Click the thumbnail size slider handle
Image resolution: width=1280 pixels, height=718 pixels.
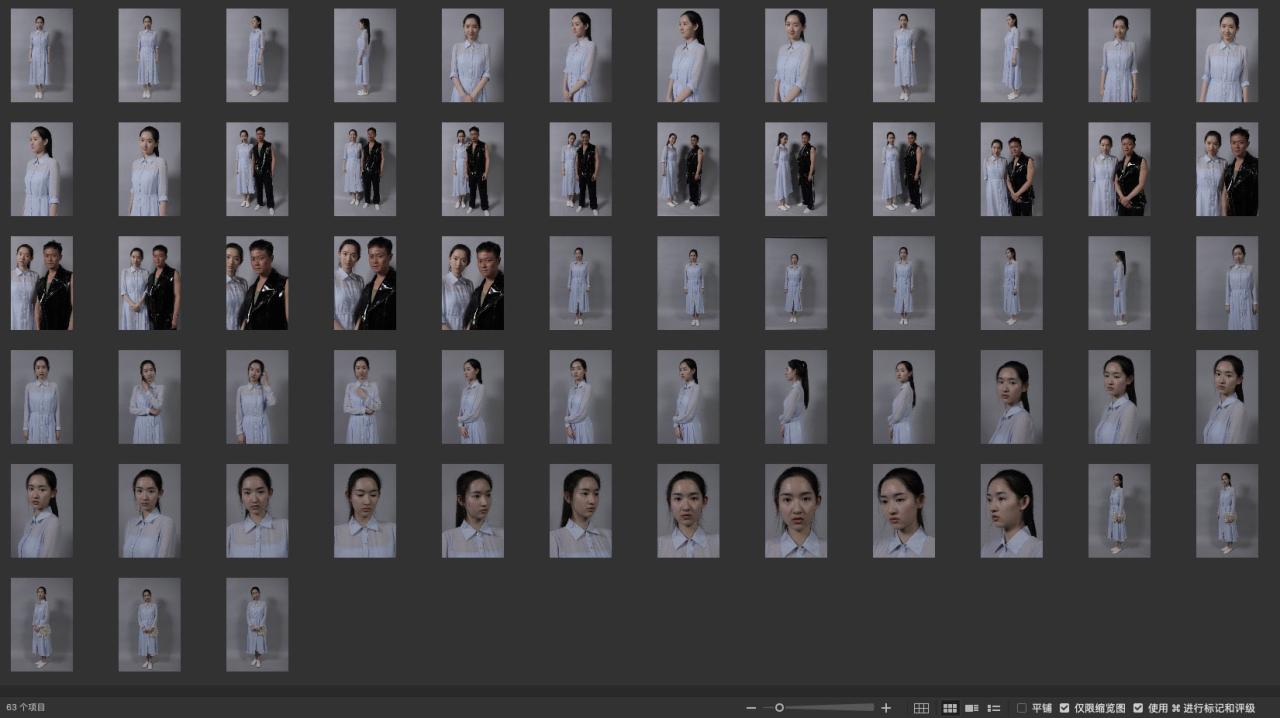coord(779,708)
